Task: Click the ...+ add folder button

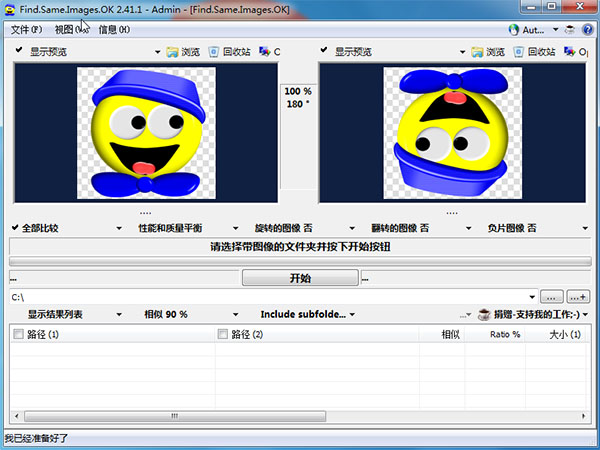Action: [578, 297]
